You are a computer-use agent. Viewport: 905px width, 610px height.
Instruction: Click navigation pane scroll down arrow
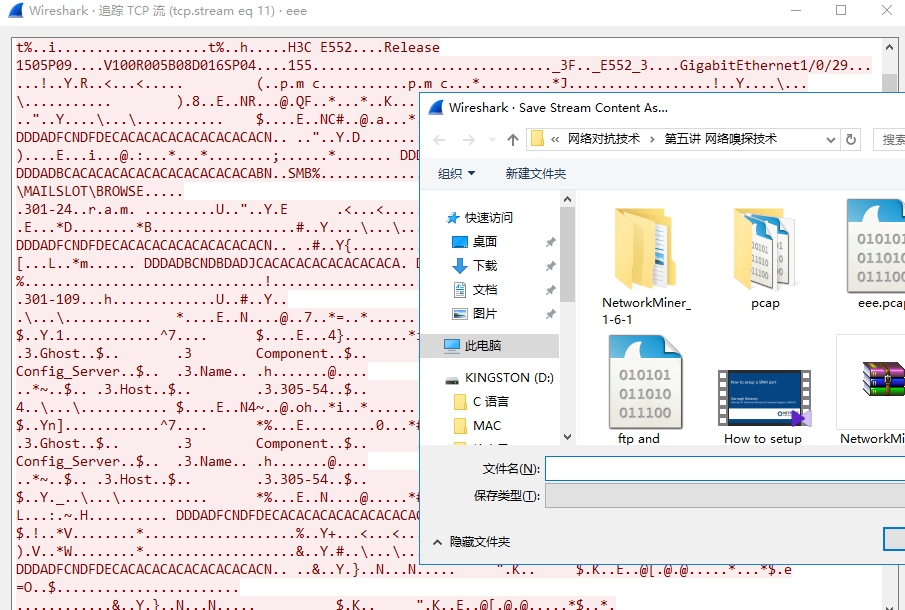(x=567, y=437)
